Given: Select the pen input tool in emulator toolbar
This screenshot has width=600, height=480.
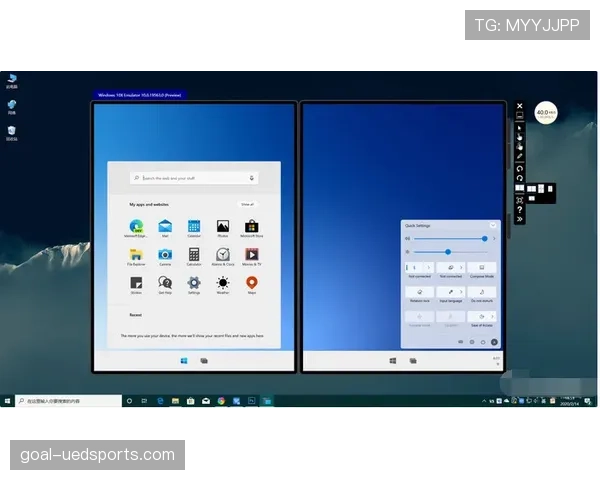Looking at the screenshot, I should pos(519,156).
